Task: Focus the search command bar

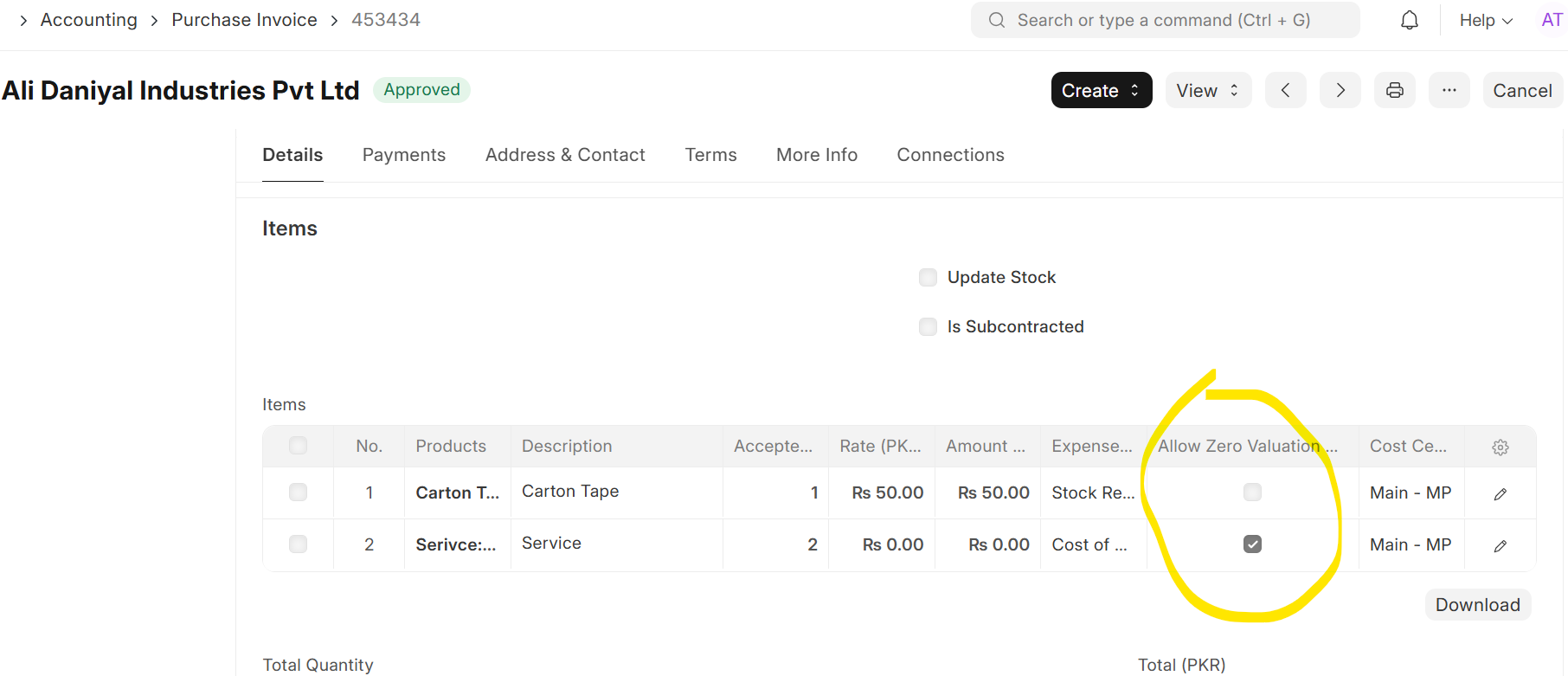Action: click(x=1165, y=20)
